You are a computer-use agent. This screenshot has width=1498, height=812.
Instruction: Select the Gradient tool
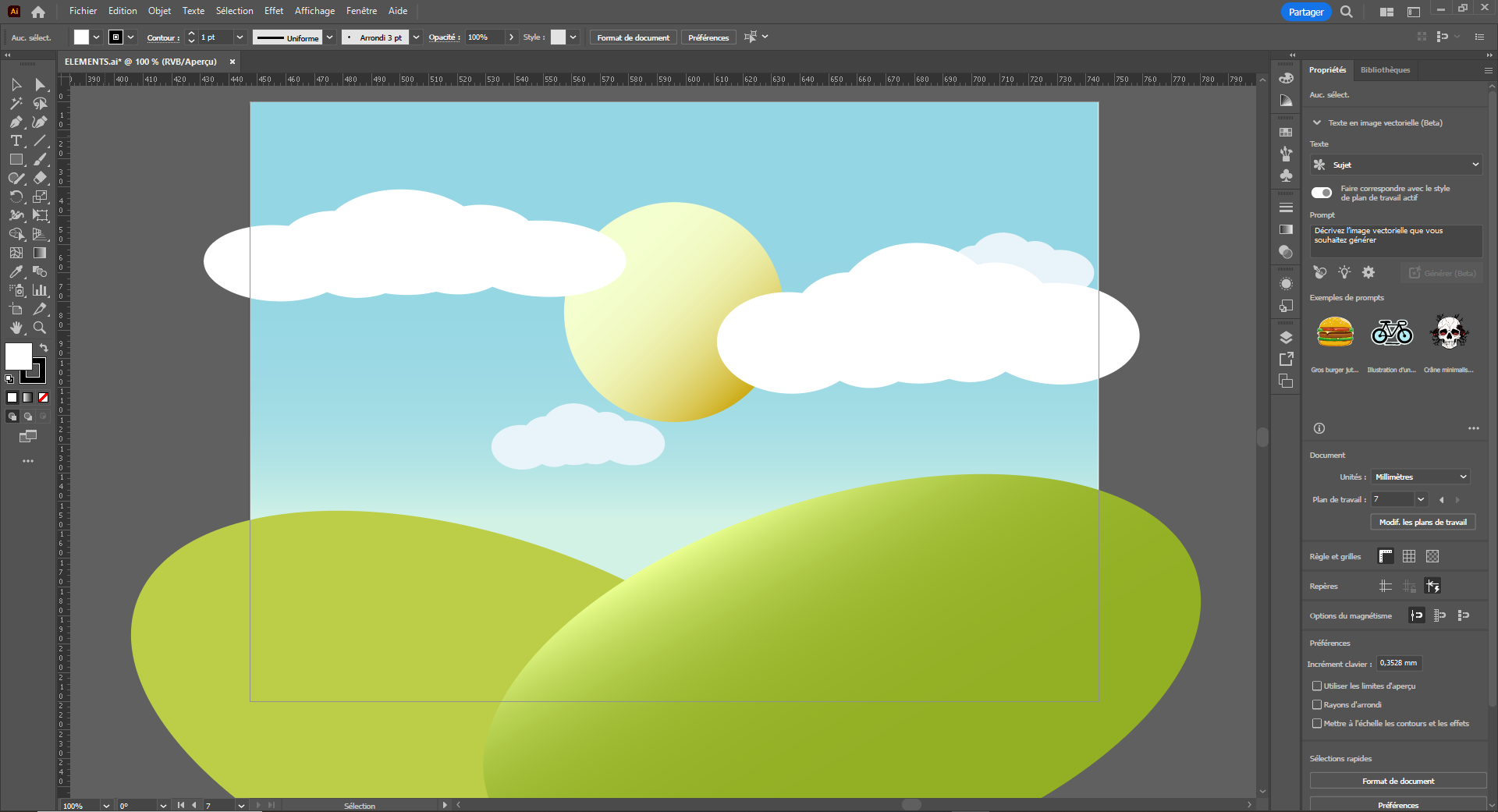point(41,253)
